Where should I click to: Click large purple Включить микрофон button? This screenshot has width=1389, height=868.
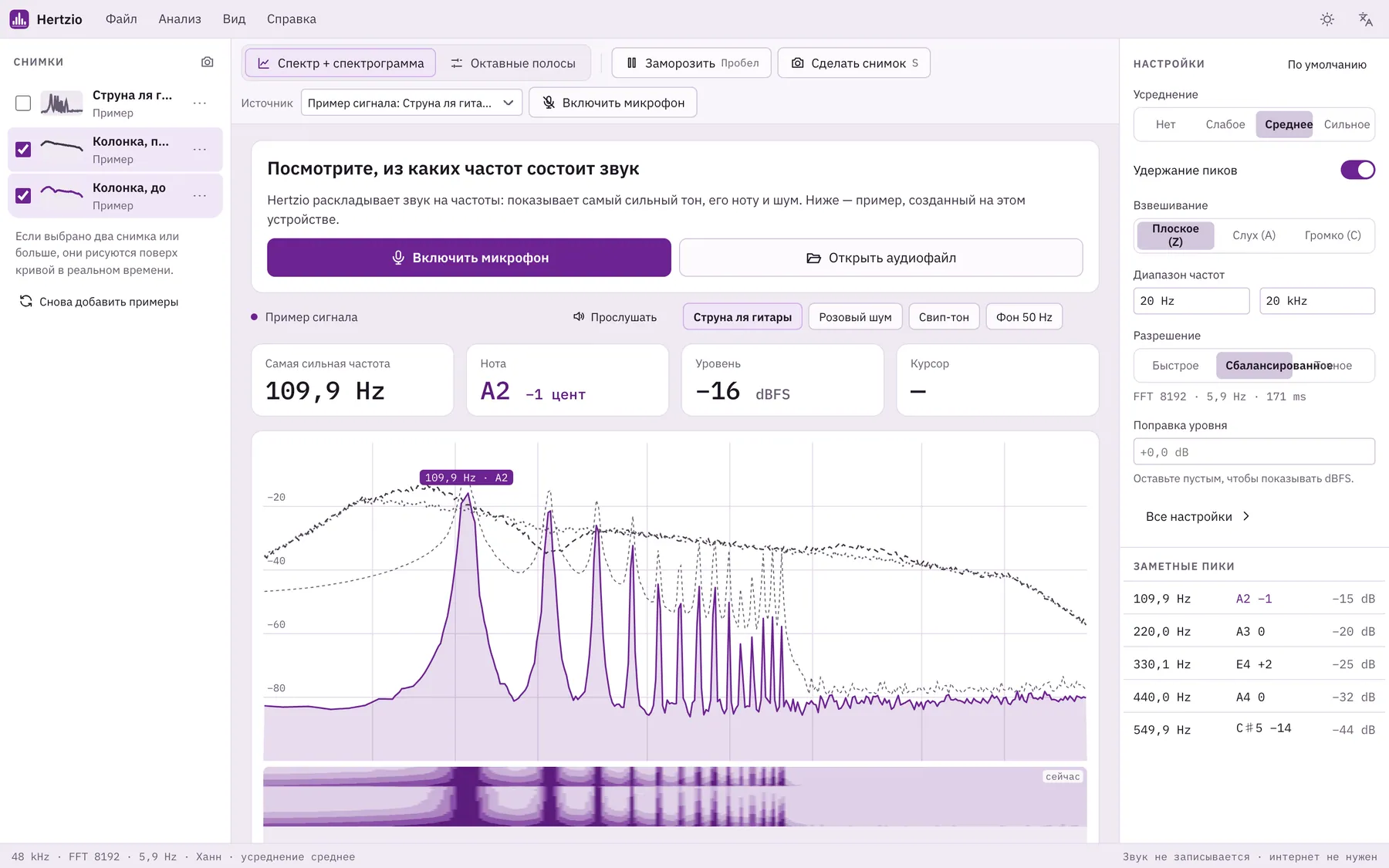pyautogui.click(x=469, y=258)
